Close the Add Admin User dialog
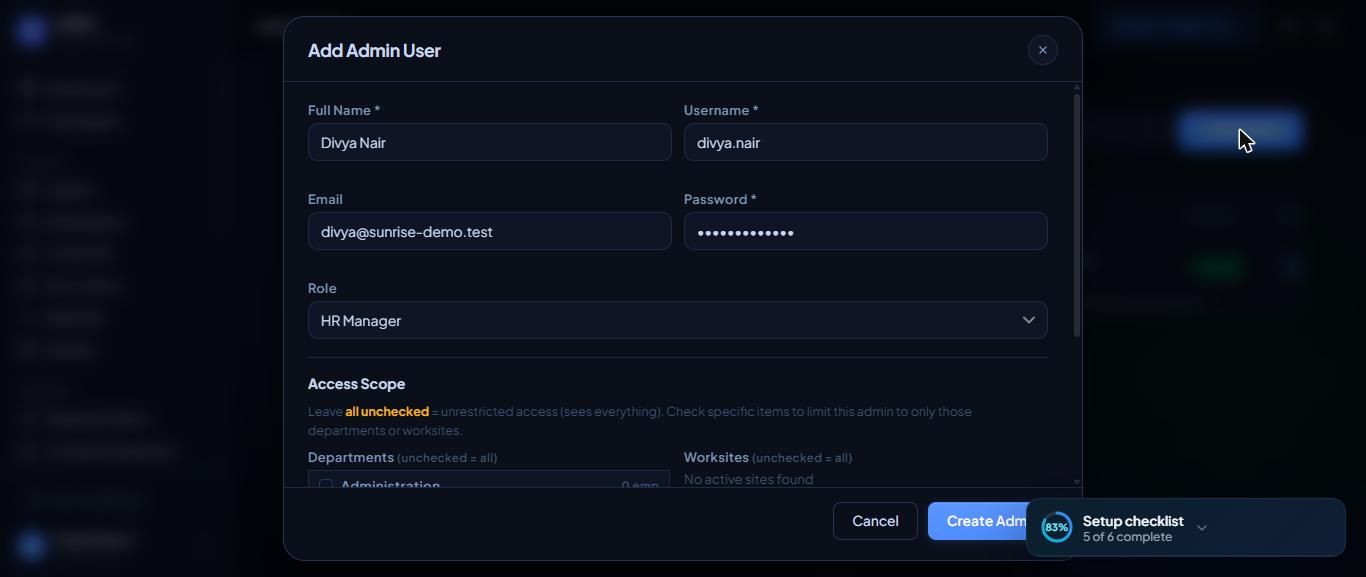This screenshot has height=577, width=1366. point(1042,50)
